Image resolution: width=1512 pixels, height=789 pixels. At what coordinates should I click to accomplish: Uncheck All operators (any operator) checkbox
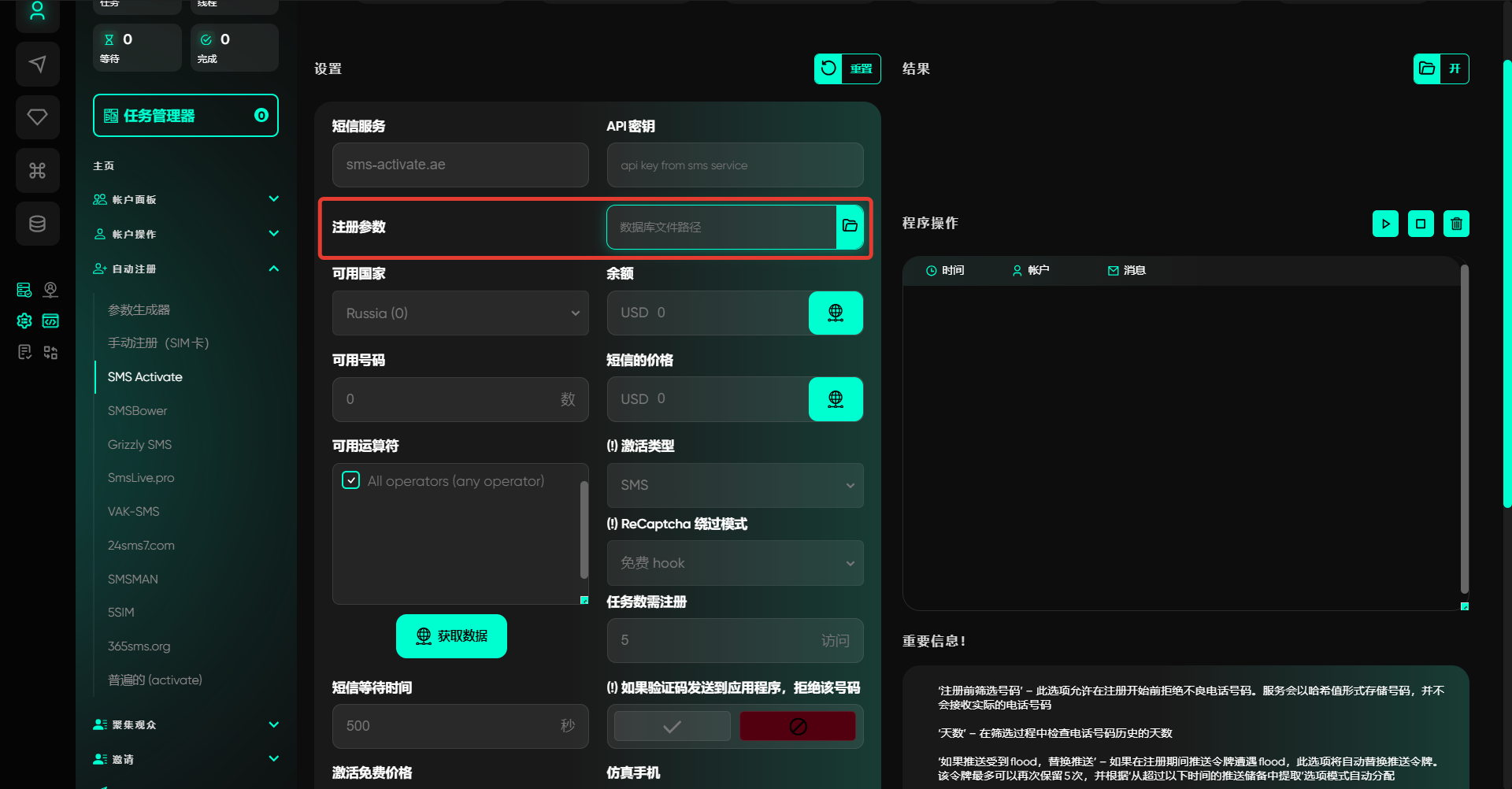click(x=351, y=480)
